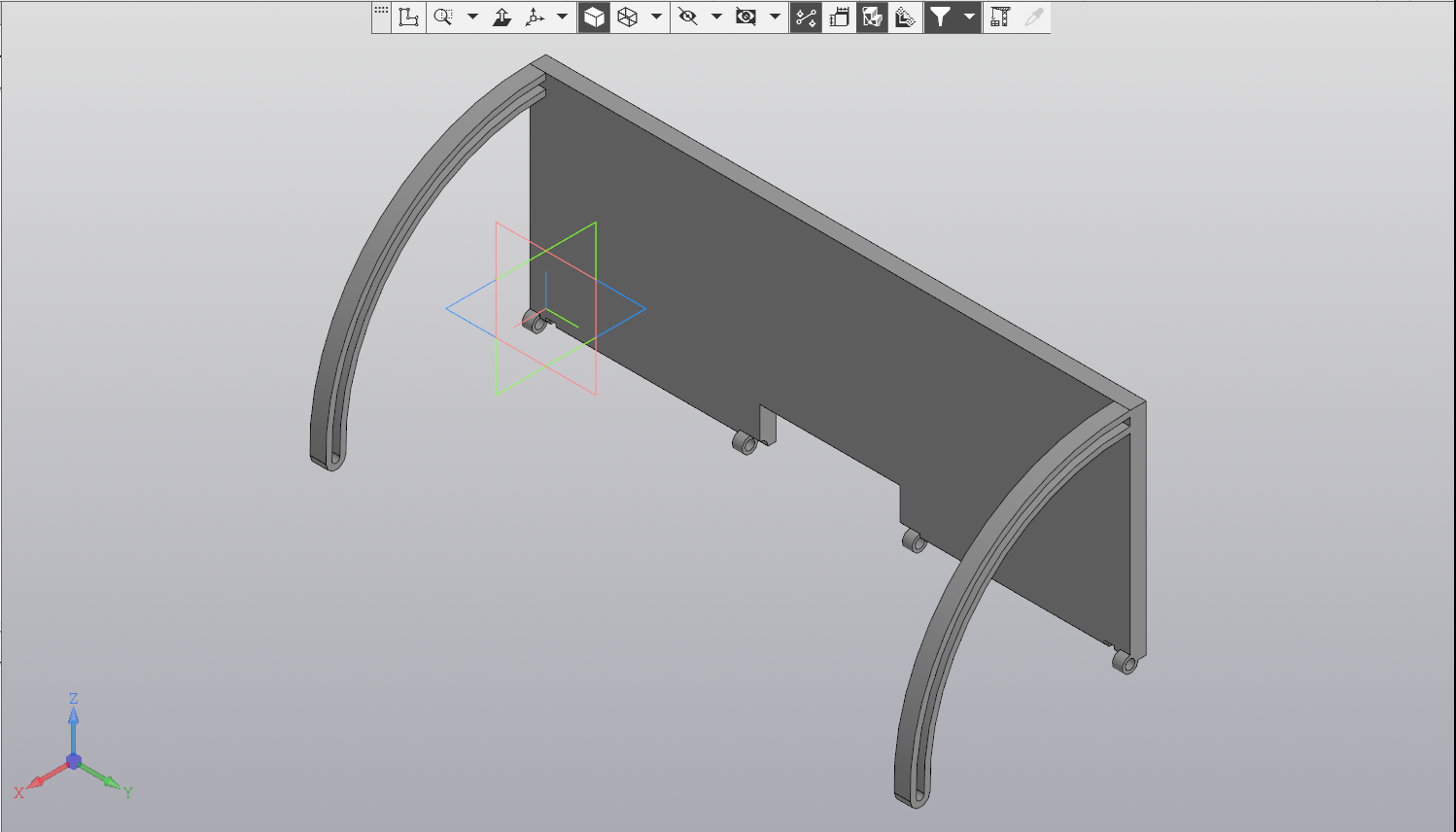Screen dimensions: 1456x832
Task: Click the layered simplification icon
Action: pos(905,17)
